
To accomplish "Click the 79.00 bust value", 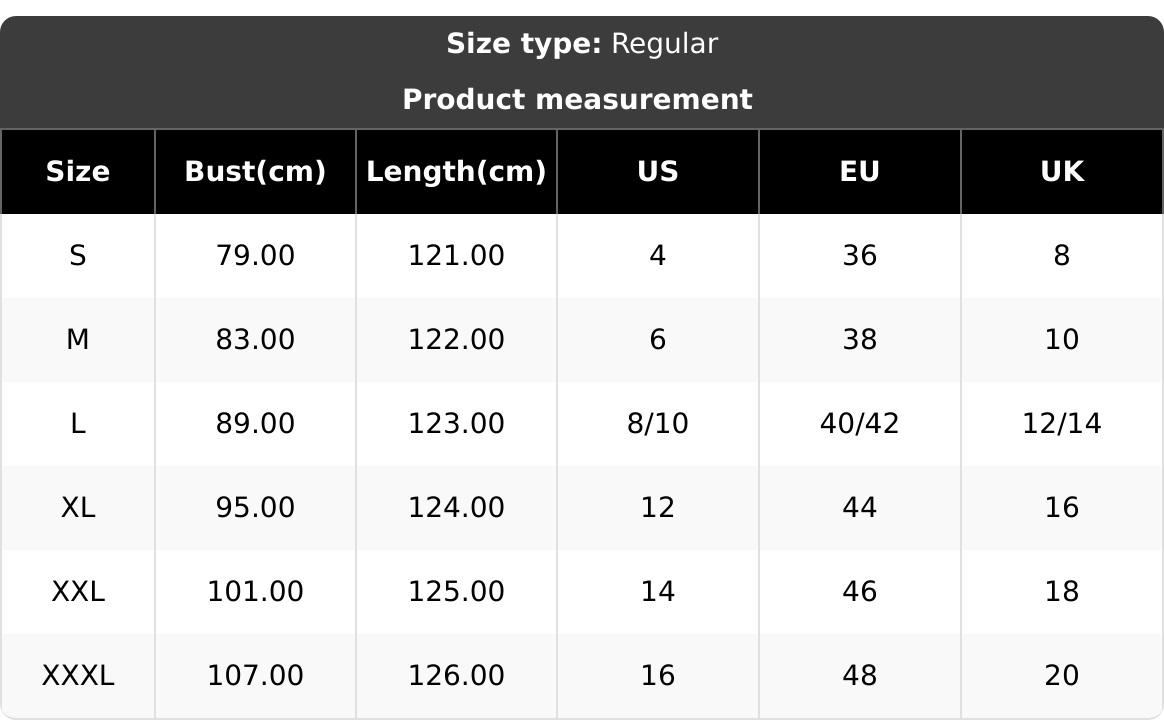I will [x=255, y=256].
